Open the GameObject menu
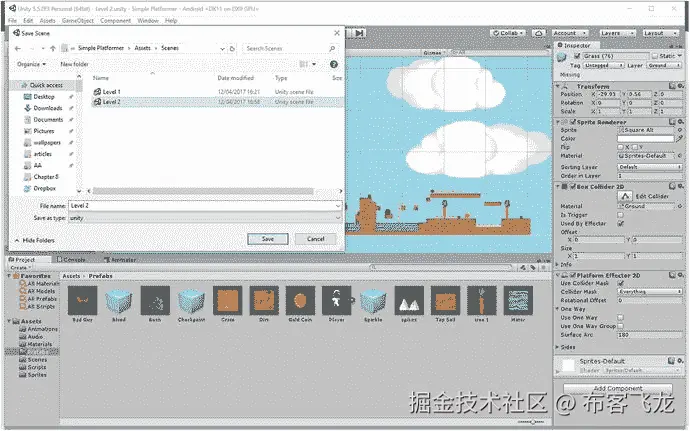This screenshot has height=431, width=690. tap(78, 21)
